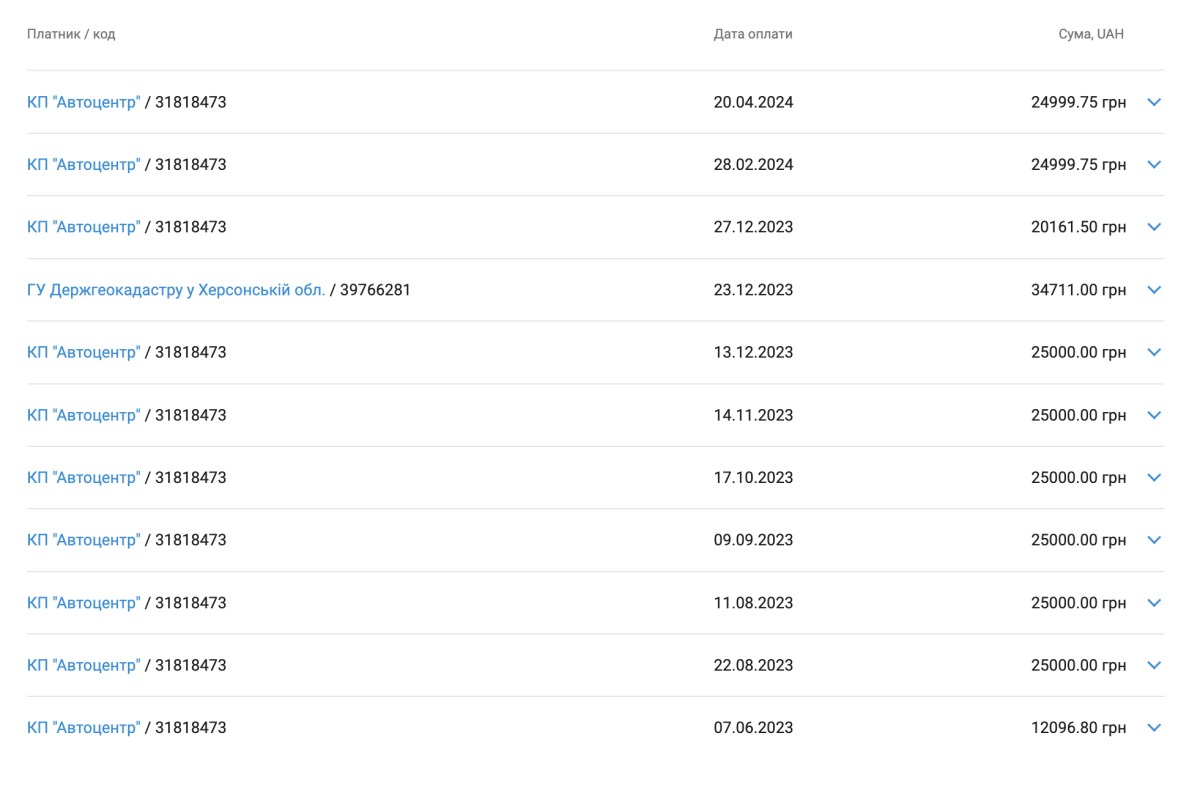Expand the 09.09.2023 payment chevron

click(x=1154, y=540)
